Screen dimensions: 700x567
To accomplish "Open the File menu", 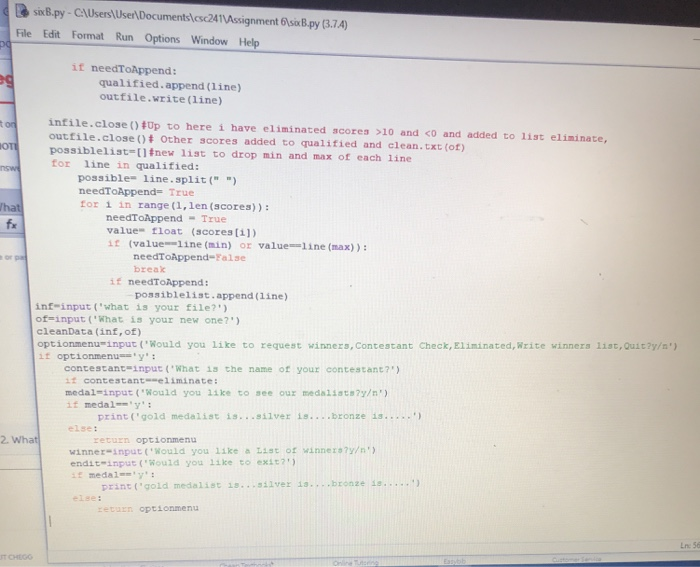I will [x=24, y=33].
